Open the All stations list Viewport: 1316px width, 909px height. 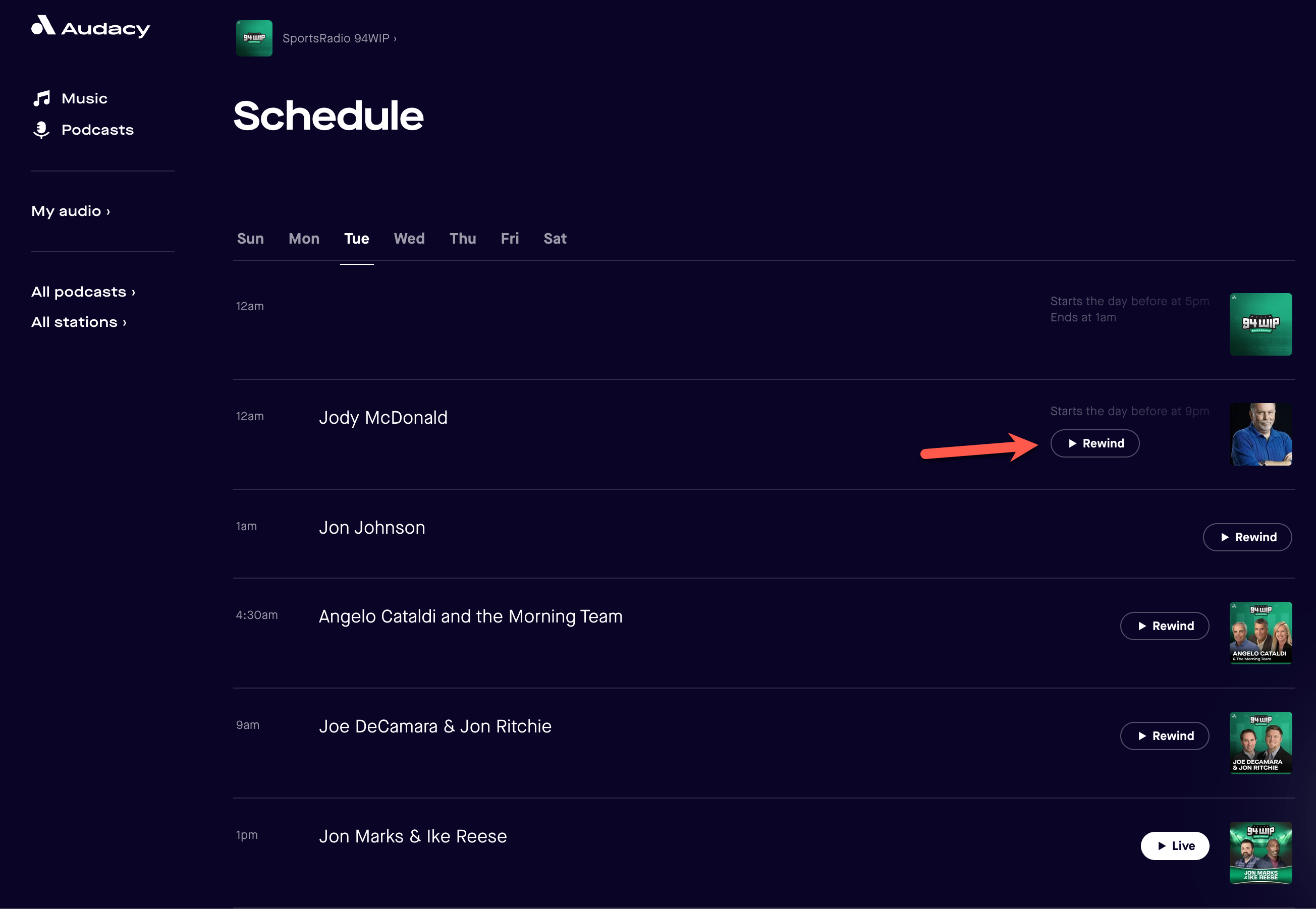[78, 322]
